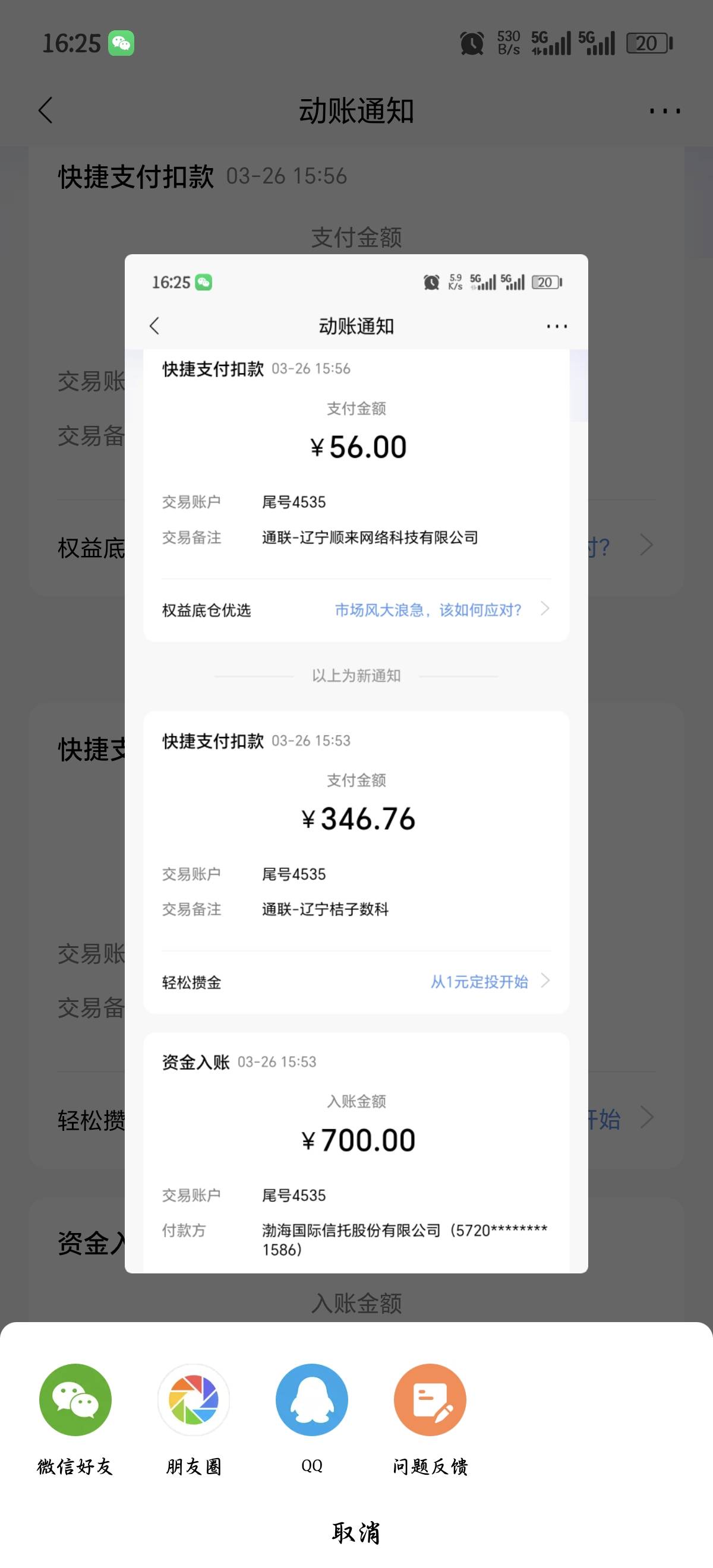Tap the ¥56.00 payment amount in the preview
This screenshot has height=1568, width=713.
coord(359,447)
